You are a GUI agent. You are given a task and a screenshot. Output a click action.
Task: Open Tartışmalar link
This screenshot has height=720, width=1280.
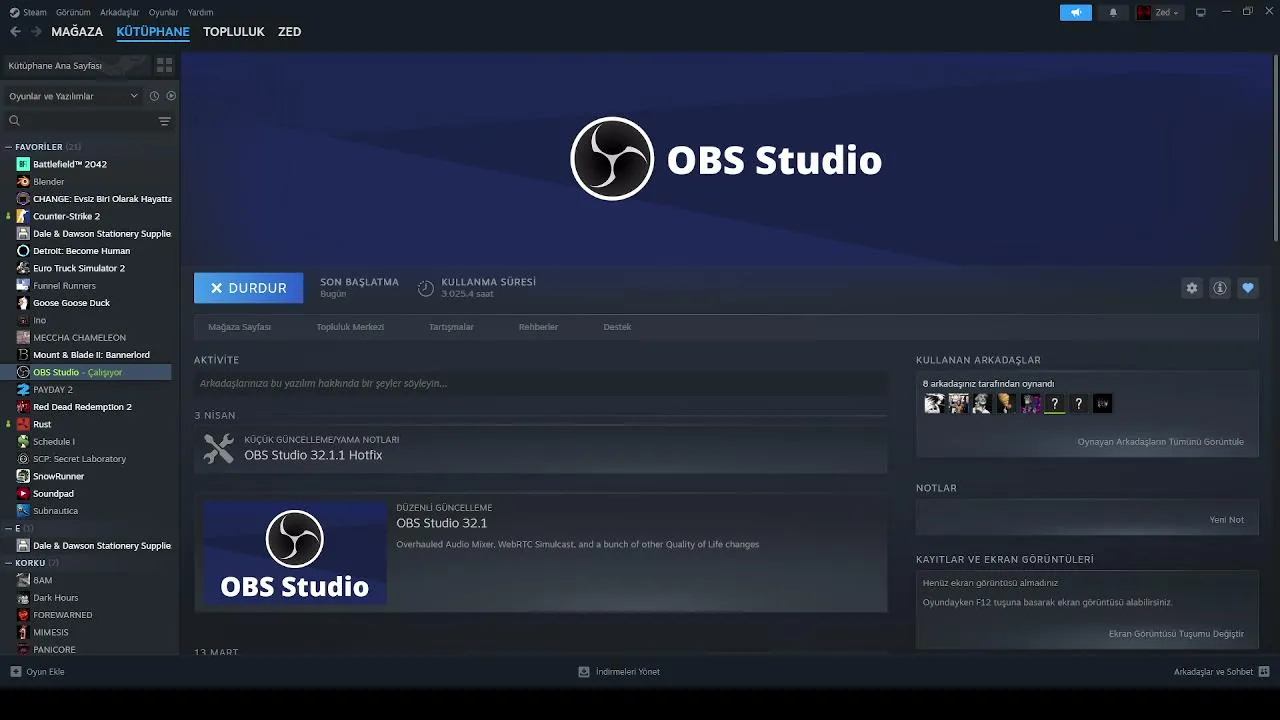click(x=451, y=327)
